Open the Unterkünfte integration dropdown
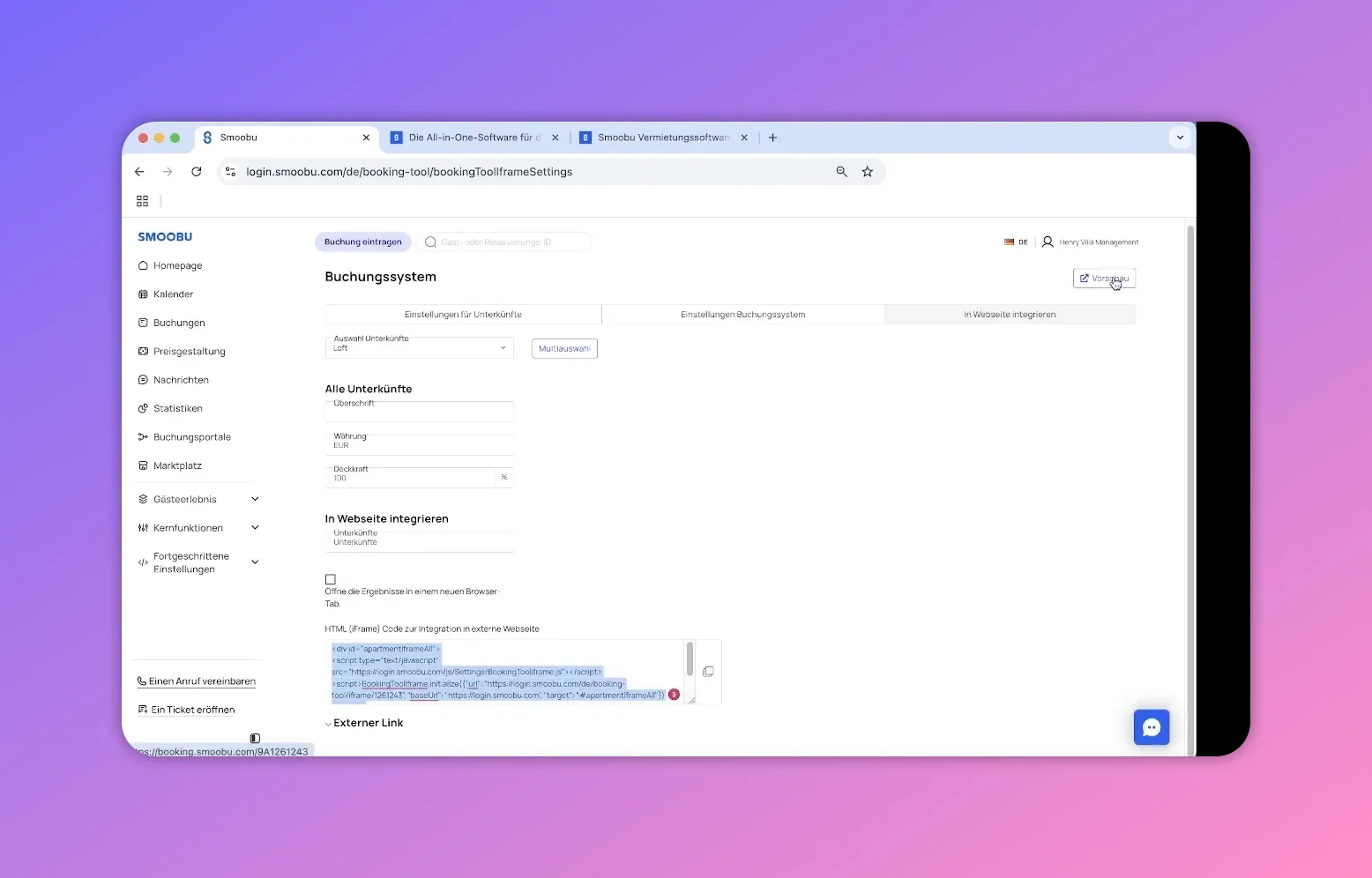 (x=420, y=541)
